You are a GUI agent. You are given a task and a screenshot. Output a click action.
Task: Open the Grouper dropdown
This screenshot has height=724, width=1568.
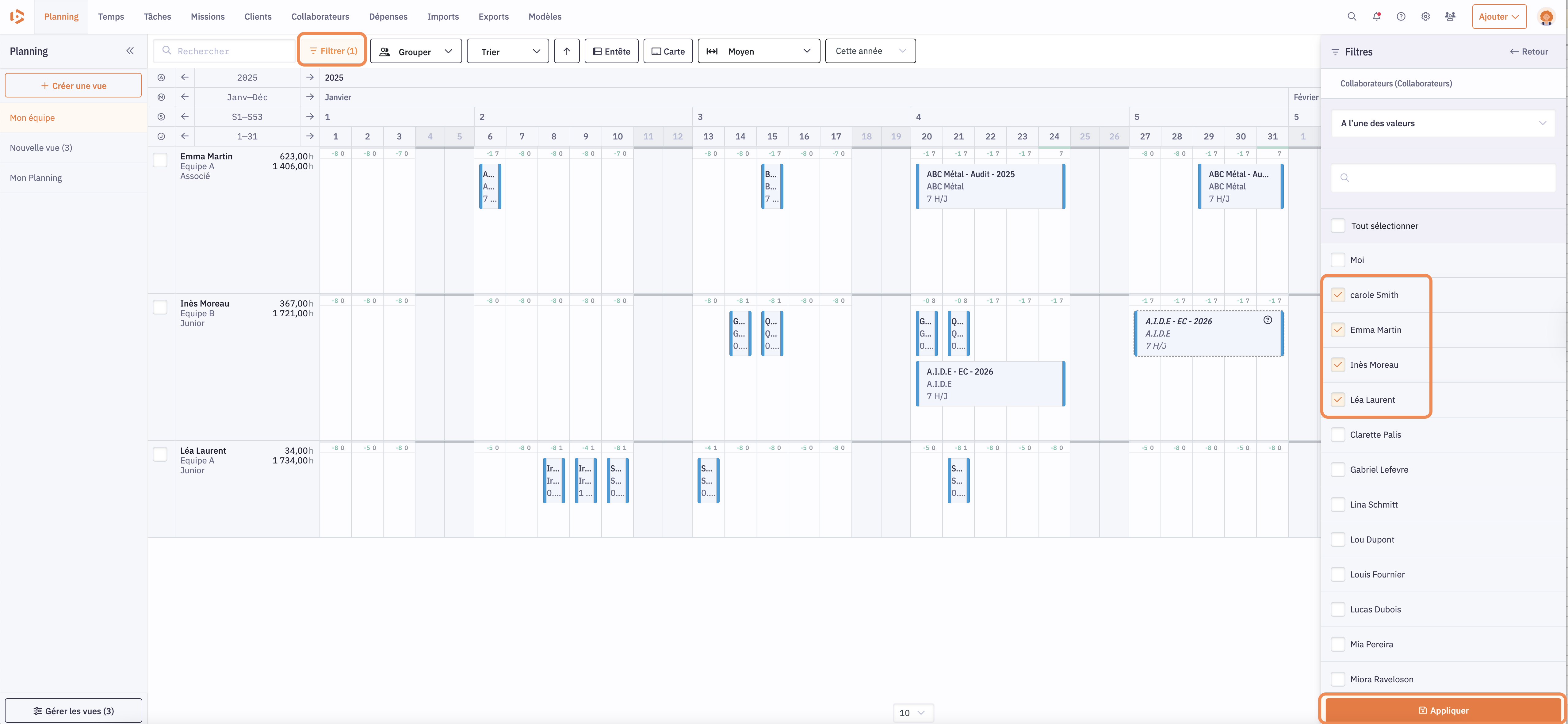click(416, 51)
